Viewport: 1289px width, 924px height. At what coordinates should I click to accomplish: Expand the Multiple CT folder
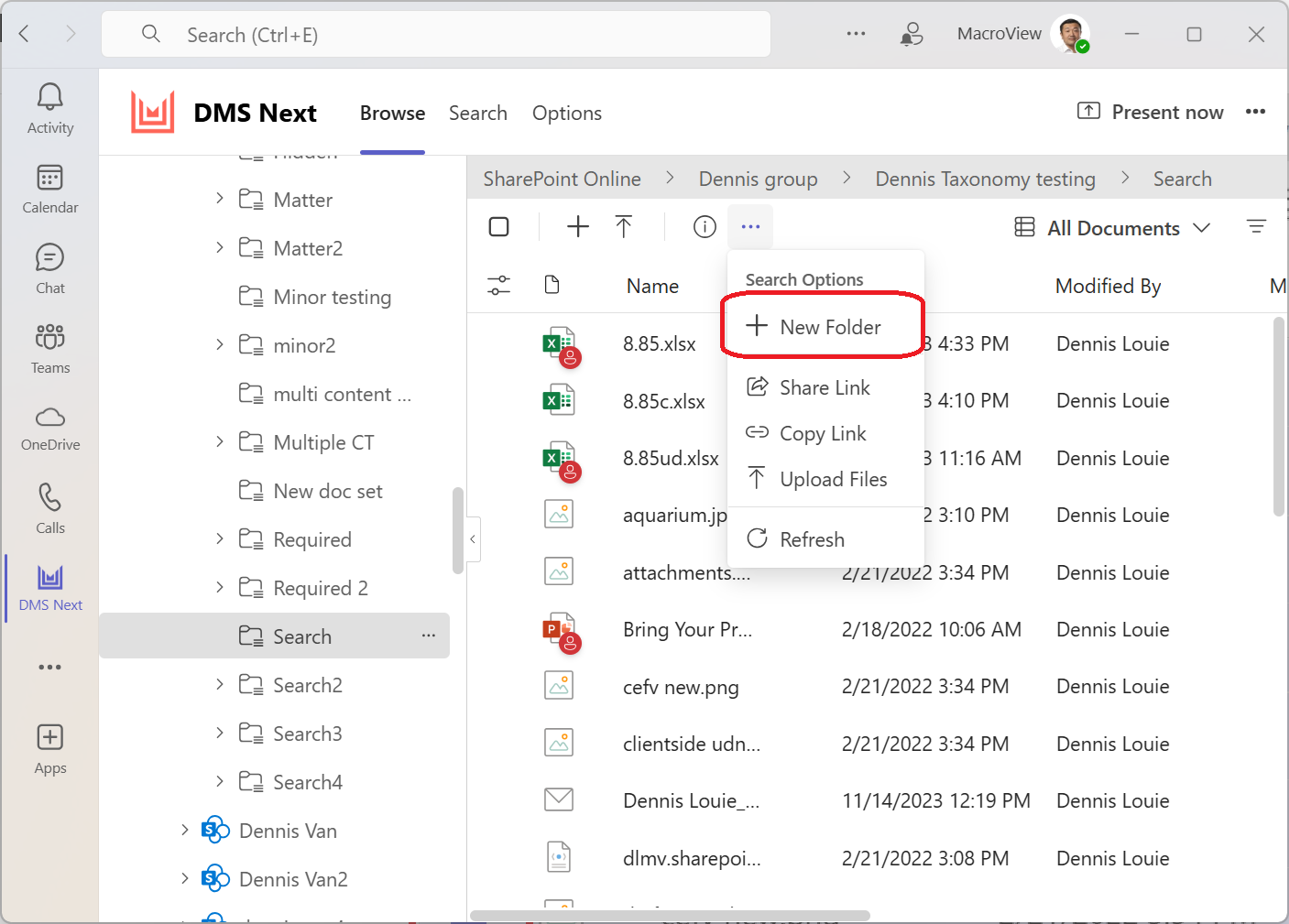coord(219,441)
